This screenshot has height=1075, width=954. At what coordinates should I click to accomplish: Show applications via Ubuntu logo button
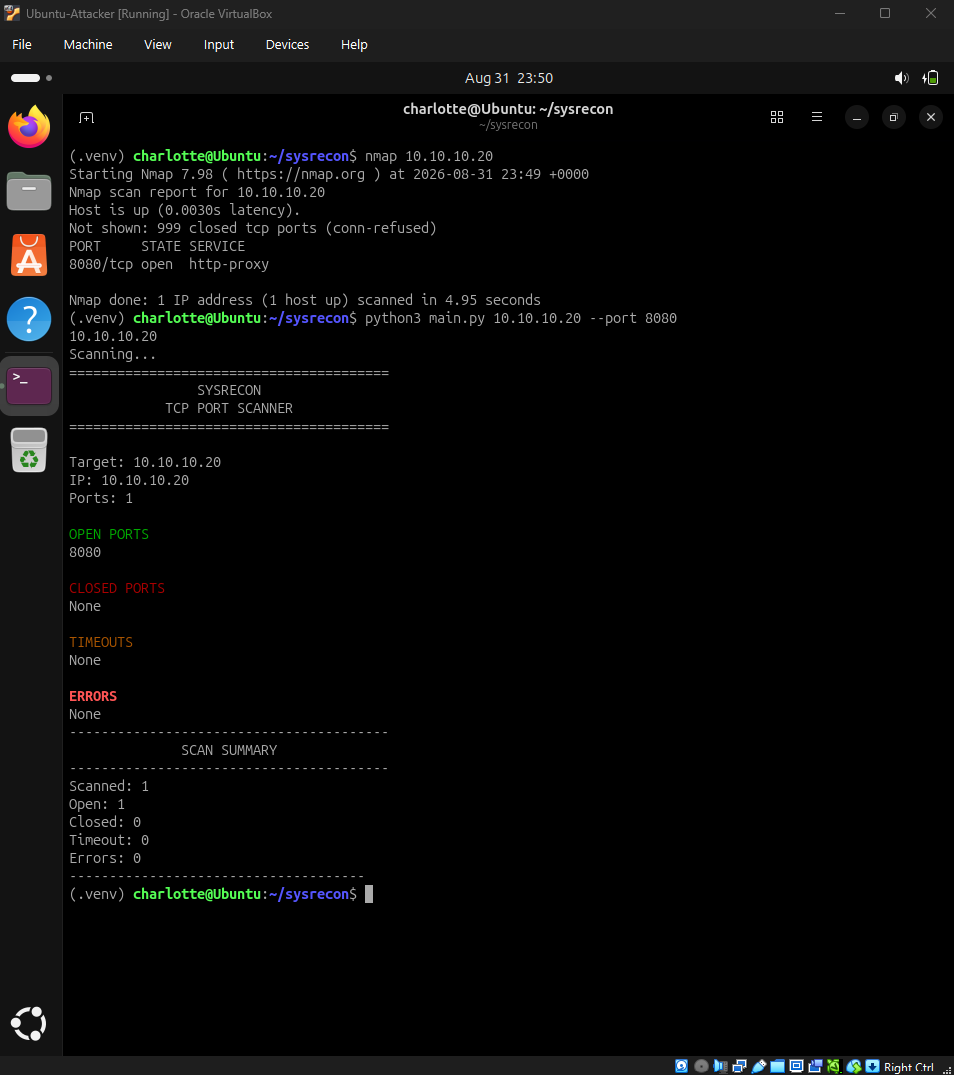tap(29, 1024)
